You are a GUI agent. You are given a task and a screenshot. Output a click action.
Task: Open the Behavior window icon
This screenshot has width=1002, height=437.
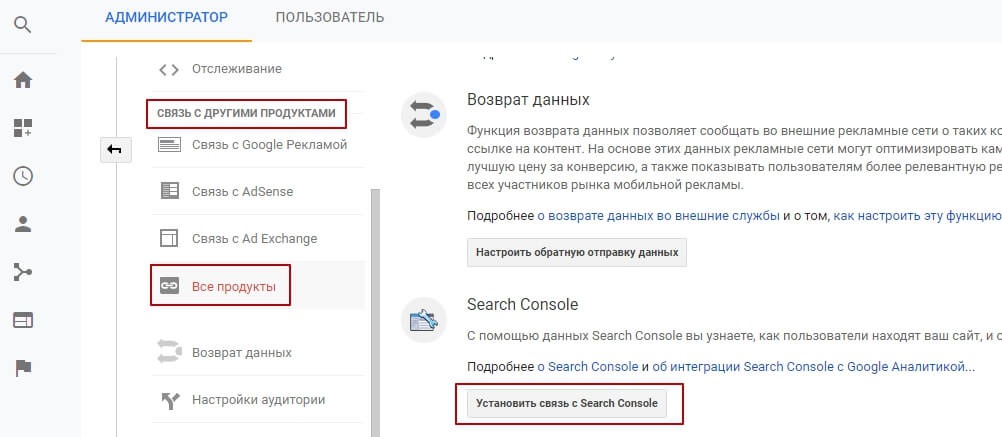(23, 320)
